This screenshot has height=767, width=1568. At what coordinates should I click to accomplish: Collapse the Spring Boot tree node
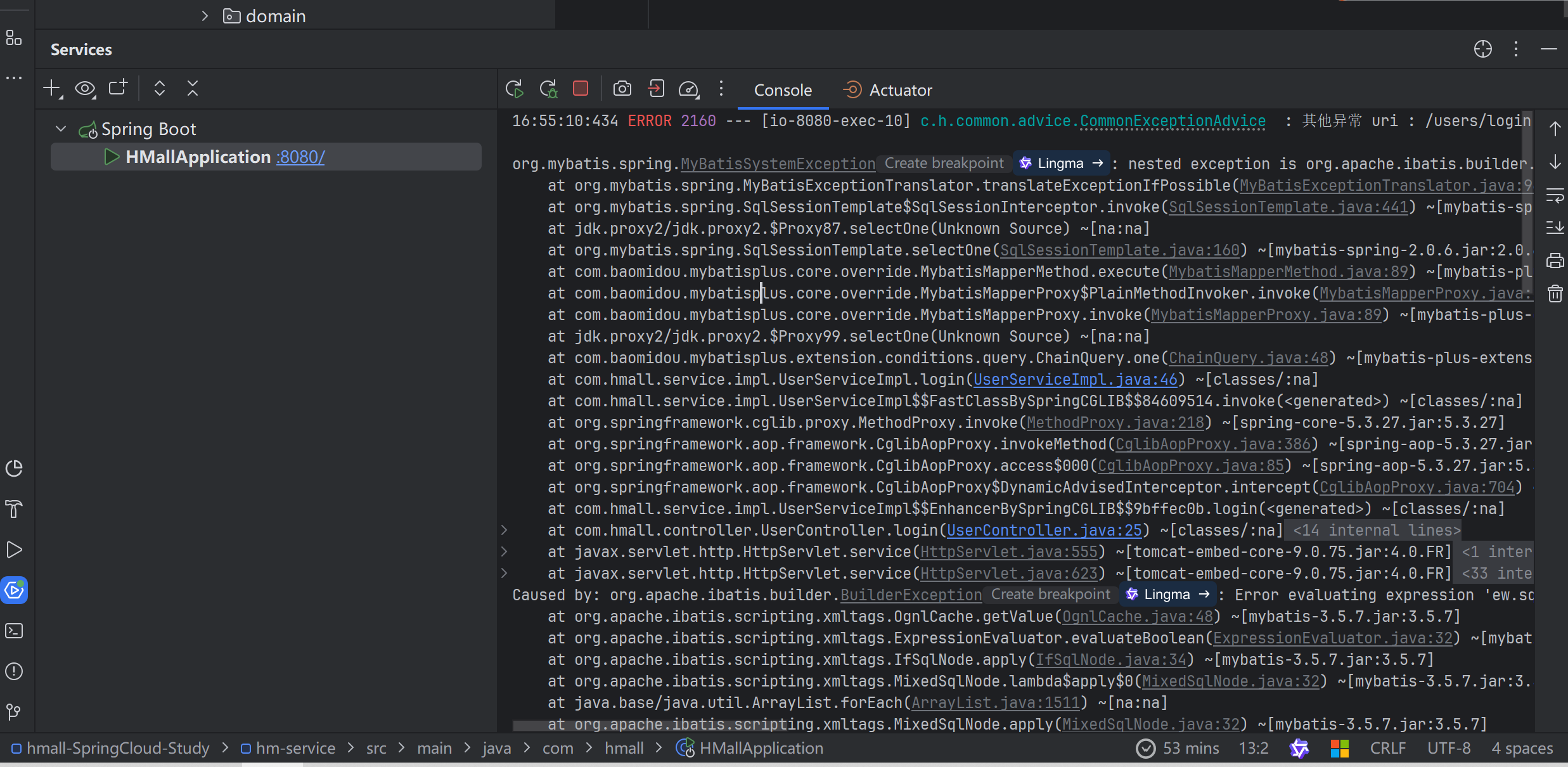click(61, 129)
